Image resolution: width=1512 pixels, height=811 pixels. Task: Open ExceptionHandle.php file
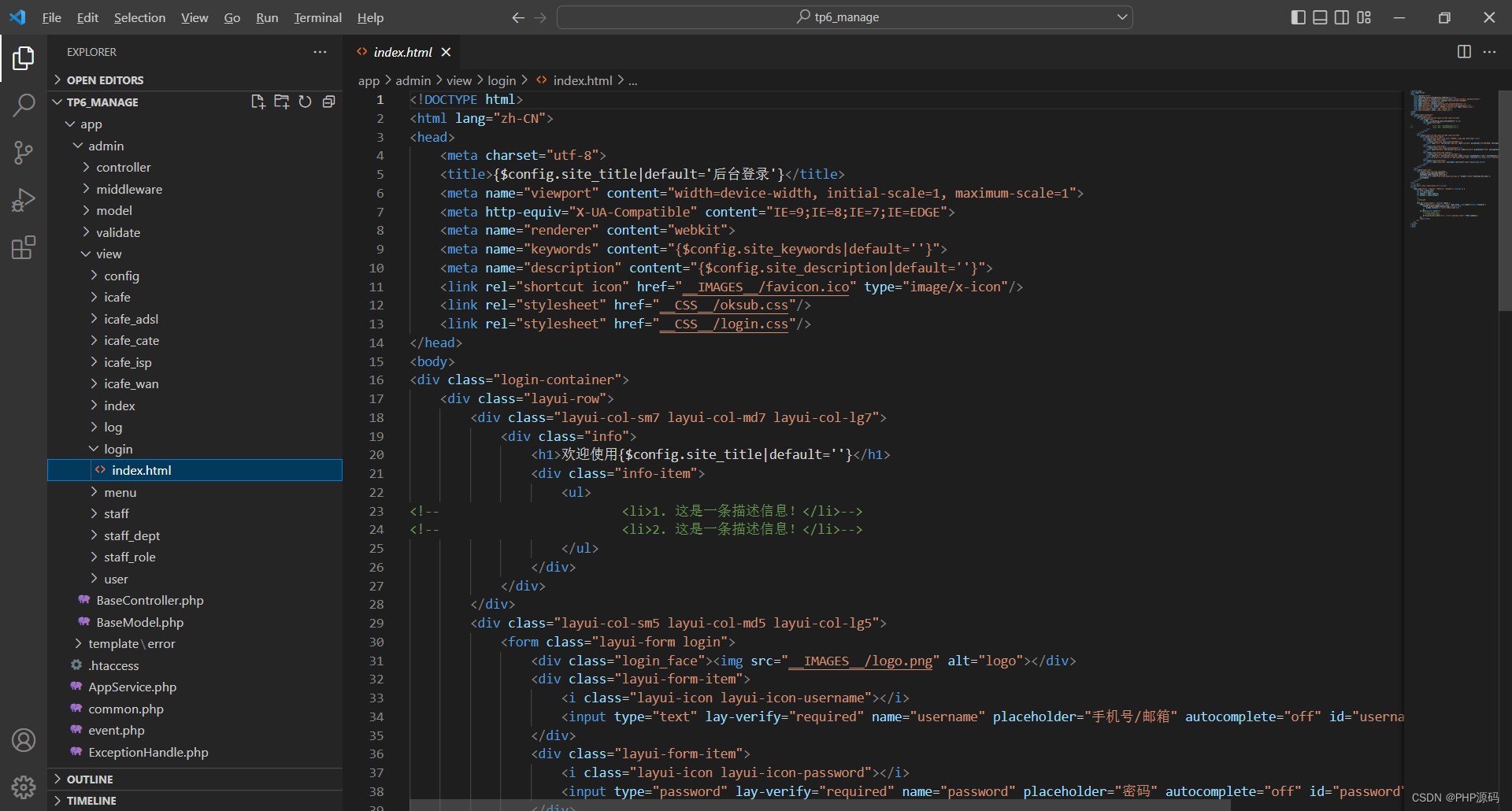click(195, 752)
